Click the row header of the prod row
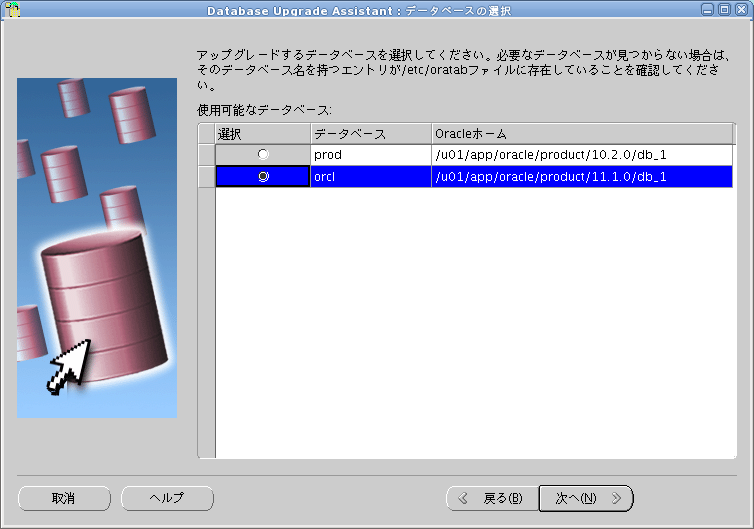The image size is (754, 529). tap(207, 155)
